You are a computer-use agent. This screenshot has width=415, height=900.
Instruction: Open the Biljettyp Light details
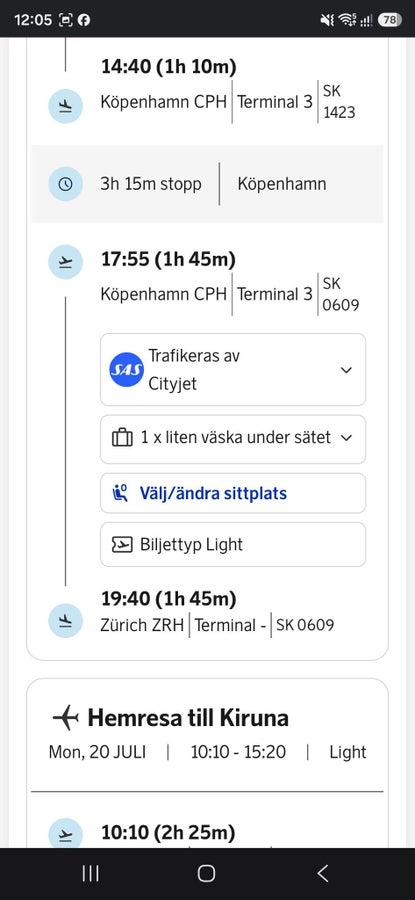(233, 544)
